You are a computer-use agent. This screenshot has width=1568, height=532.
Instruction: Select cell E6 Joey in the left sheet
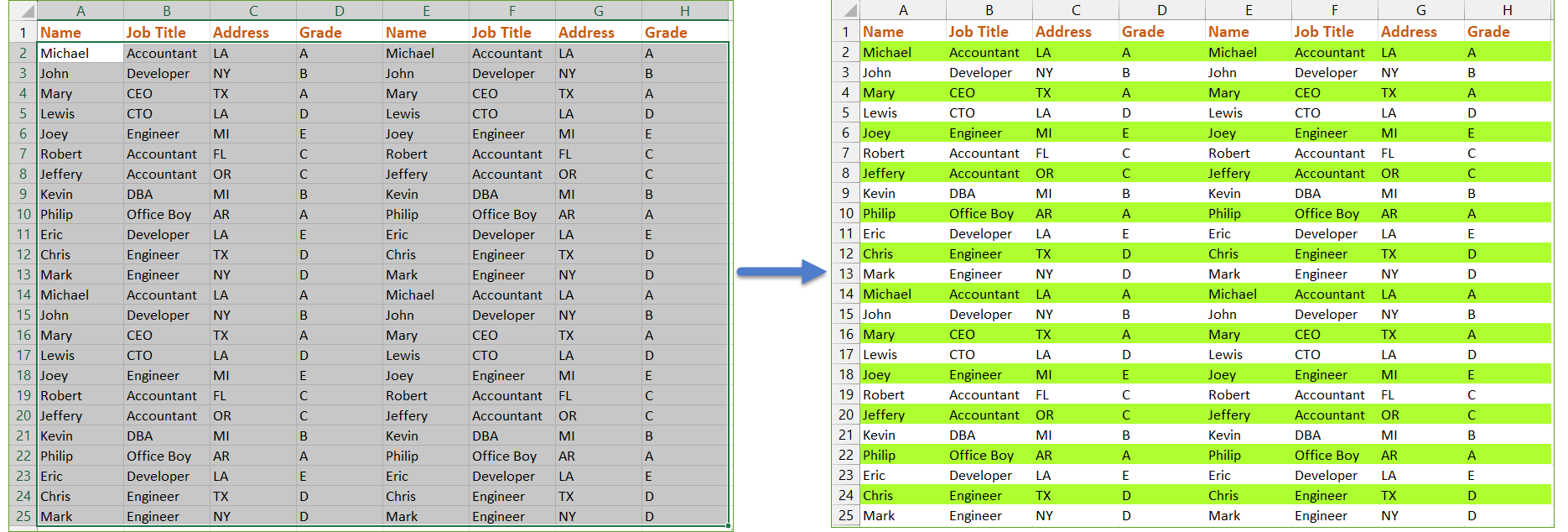(426, 133)
